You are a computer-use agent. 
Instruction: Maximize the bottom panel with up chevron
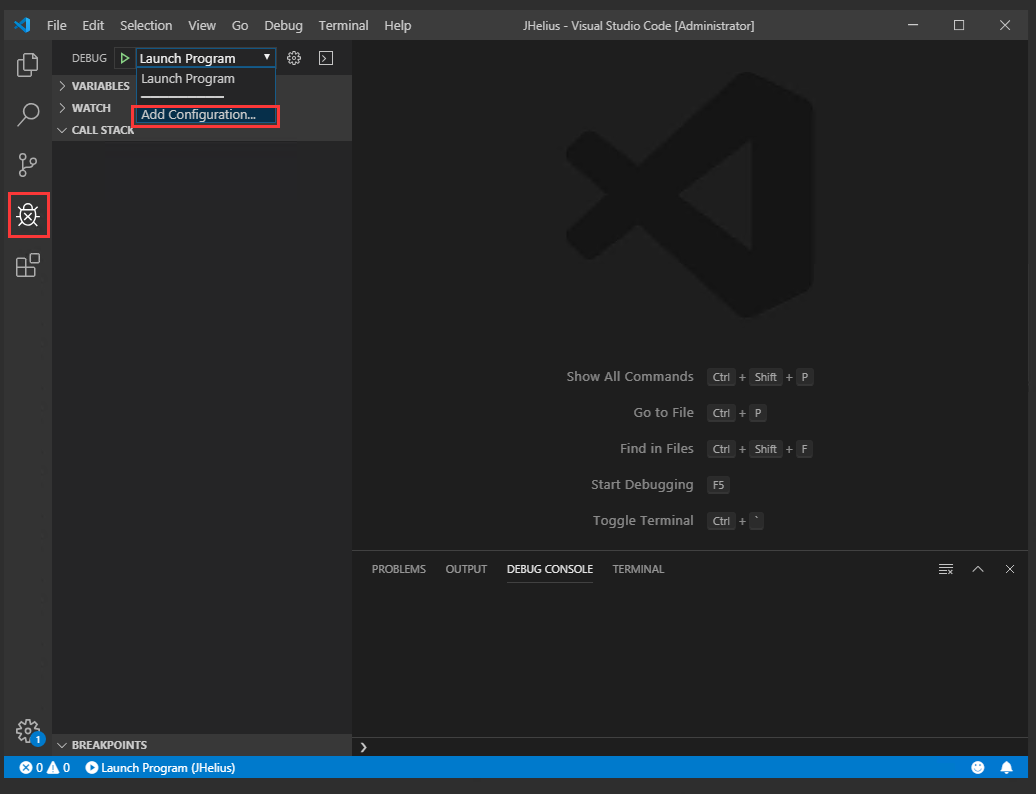978,569
